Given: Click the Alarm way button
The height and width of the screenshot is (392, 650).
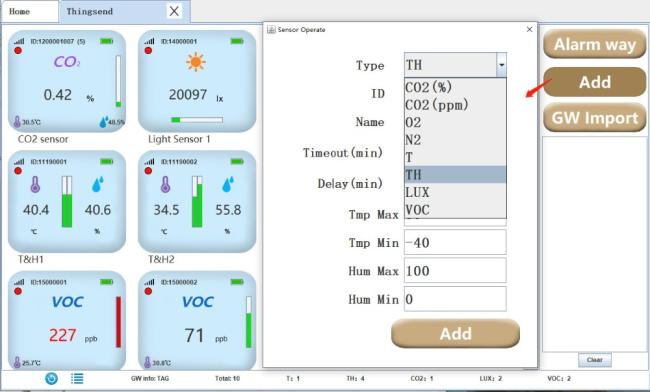Looking at the screenshot, I should [594, 44].
